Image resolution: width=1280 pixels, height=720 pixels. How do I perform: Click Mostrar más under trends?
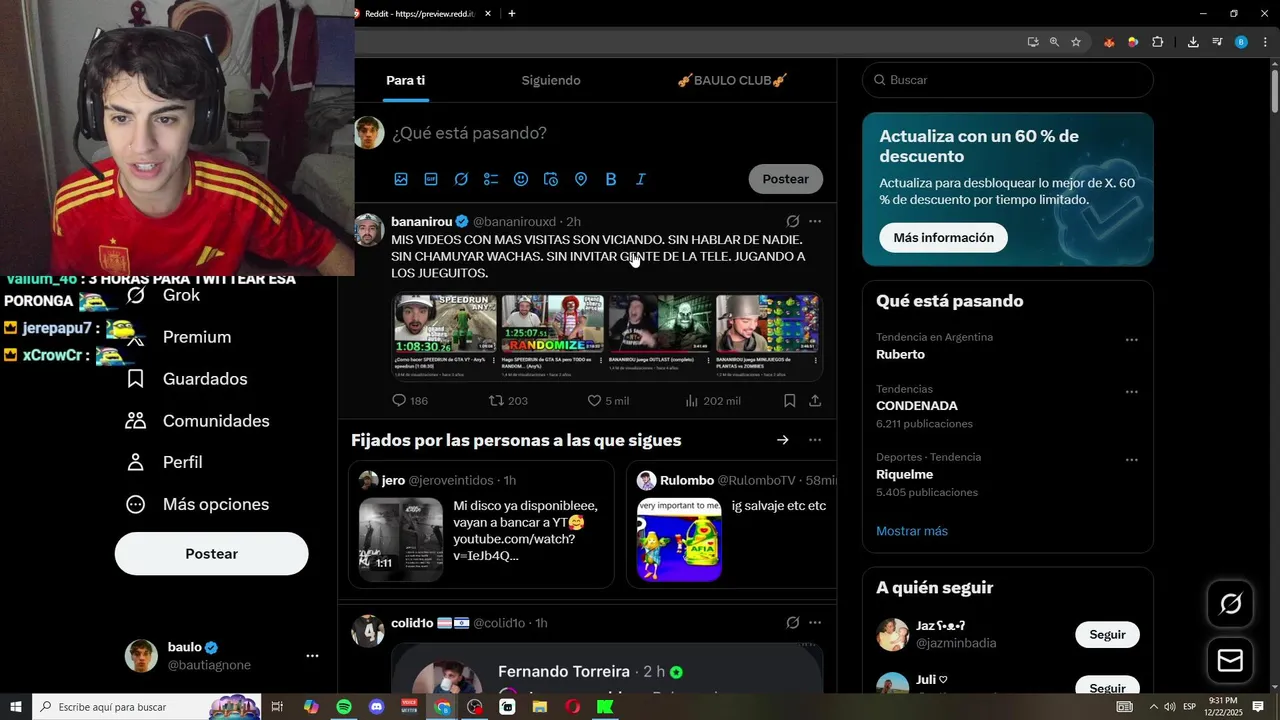(912, 531)
